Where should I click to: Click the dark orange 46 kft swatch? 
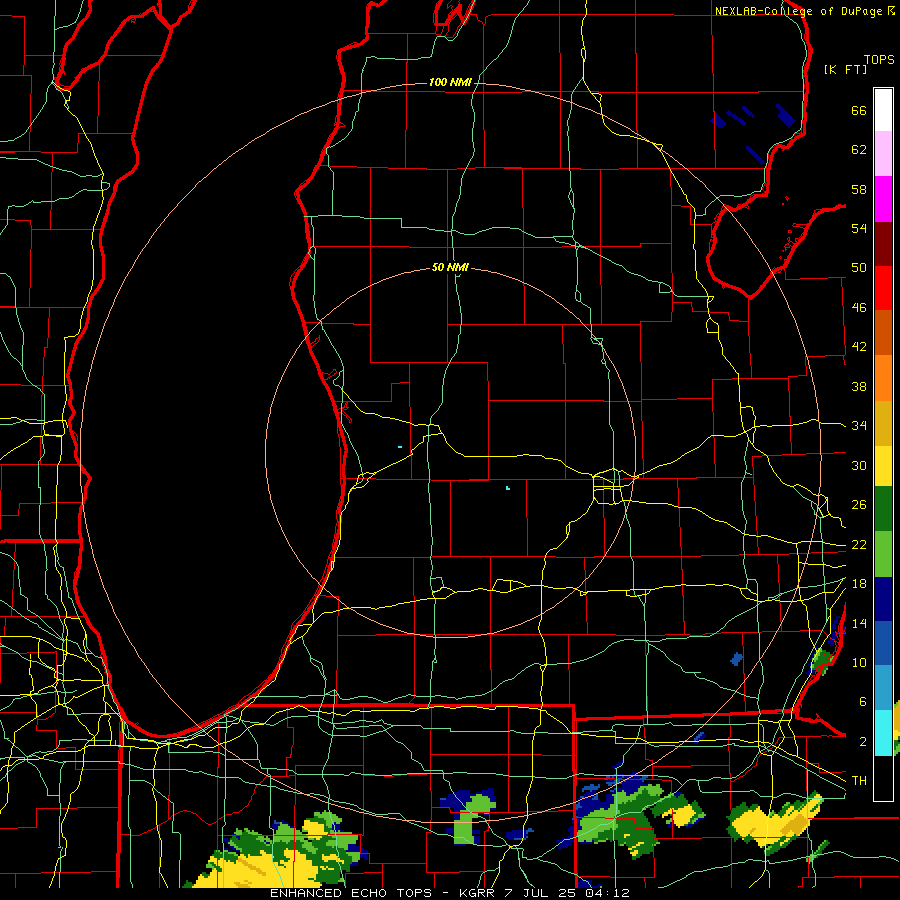coord(883,333)
